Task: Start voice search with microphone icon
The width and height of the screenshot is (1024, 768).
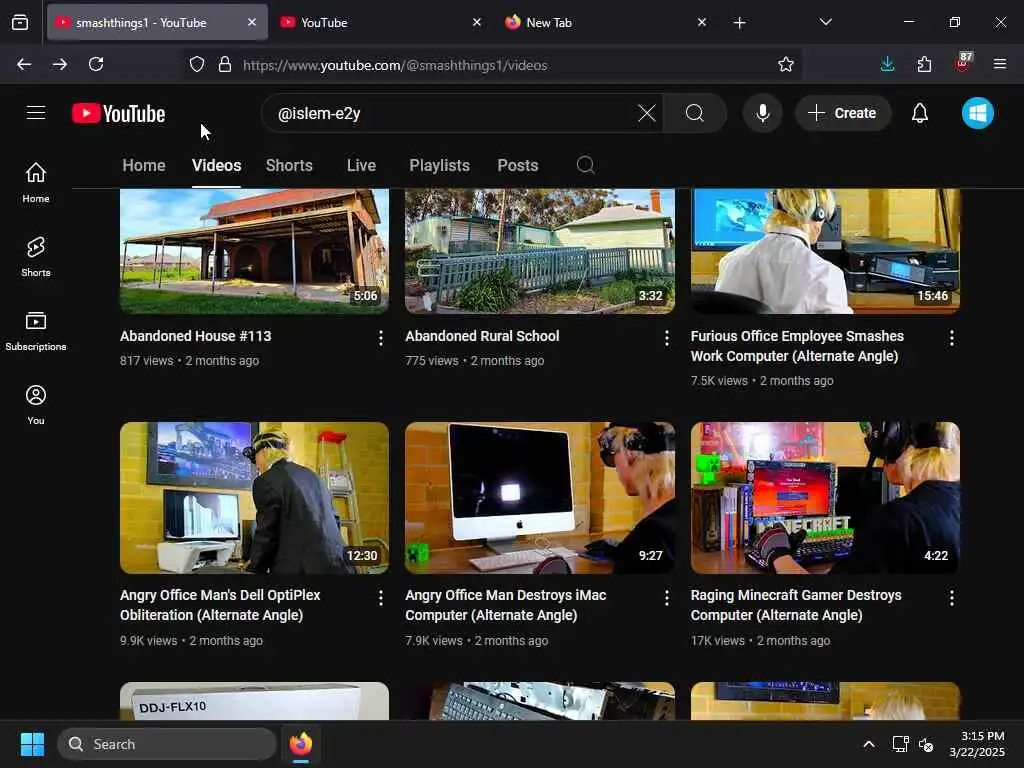Action: click(762, 114)
